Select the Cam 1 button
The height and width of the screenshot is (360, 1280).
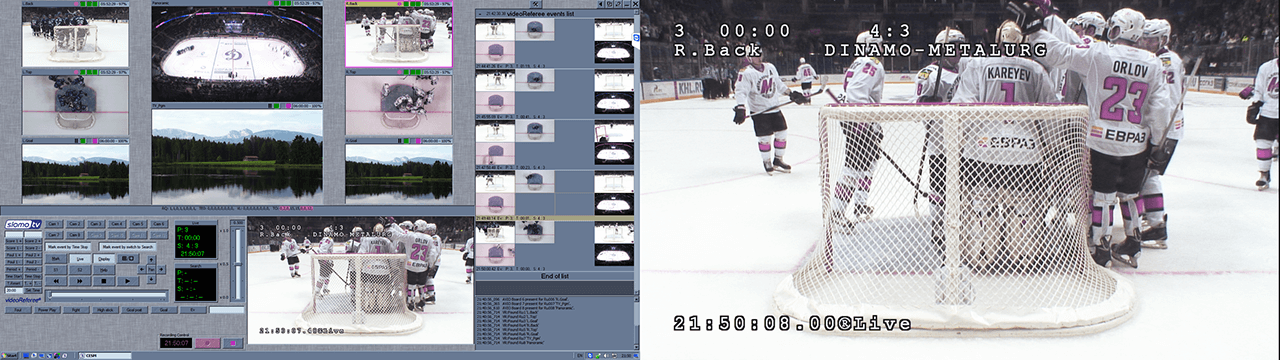(53, 224)
